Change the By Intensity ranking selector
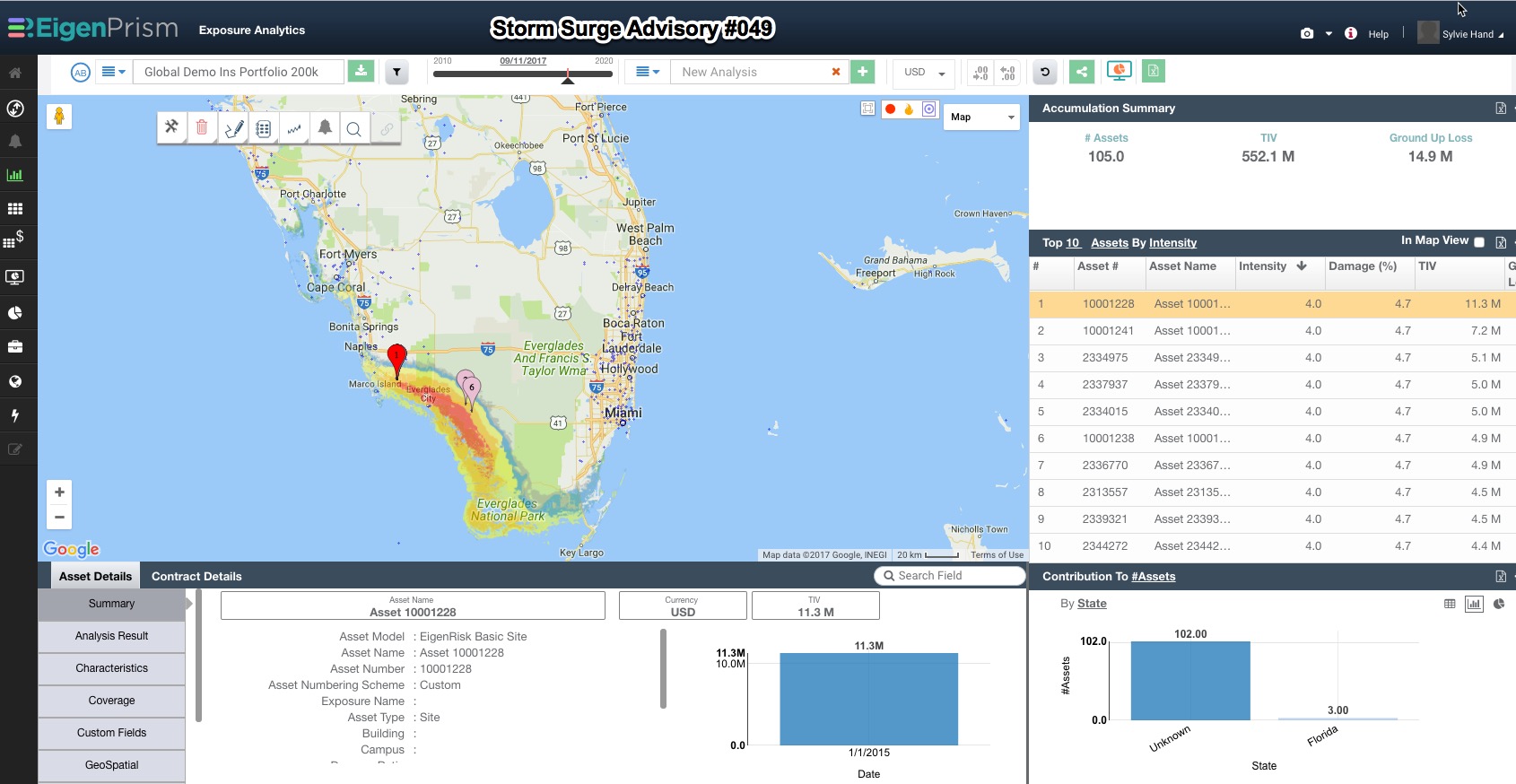This screenshot has height=784, width=1516. 1172,243
